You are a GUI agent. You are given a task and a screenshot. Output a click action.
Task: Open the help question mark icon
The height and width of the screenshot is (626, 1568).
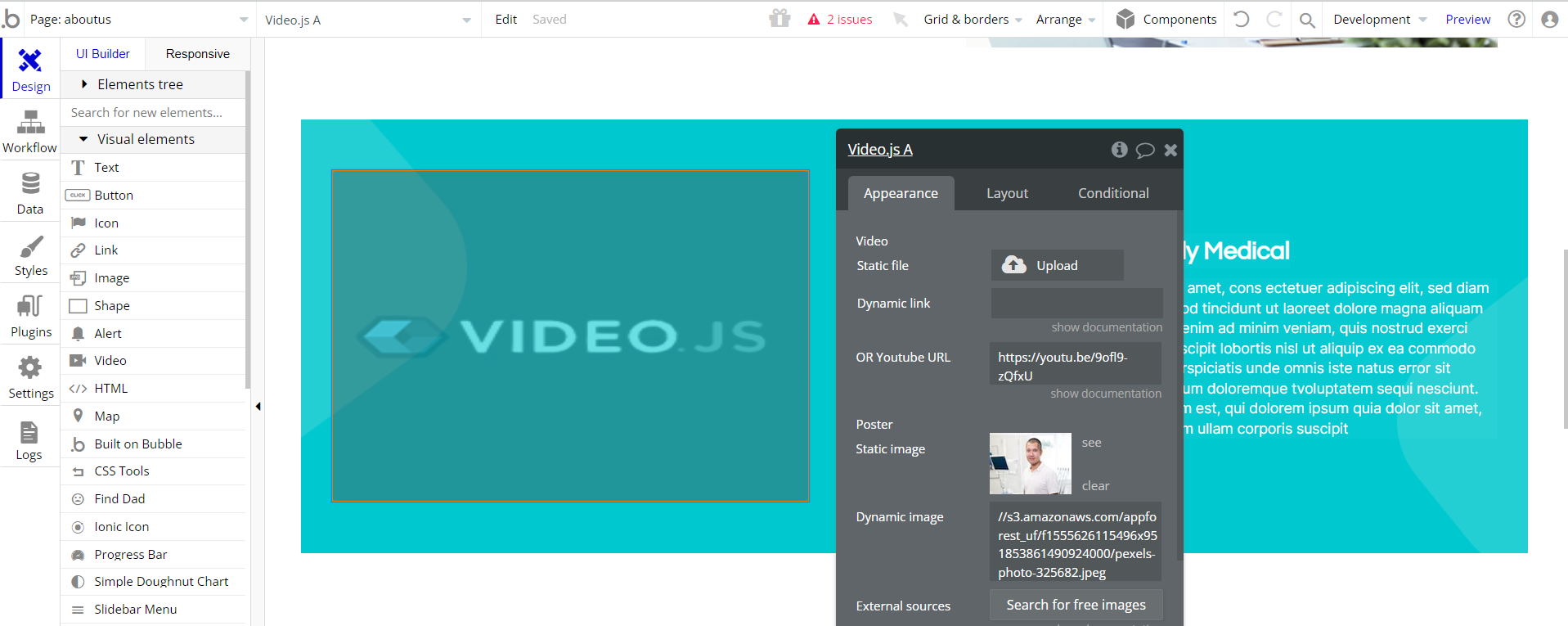pyautogui.click(x=1516, y=19)
